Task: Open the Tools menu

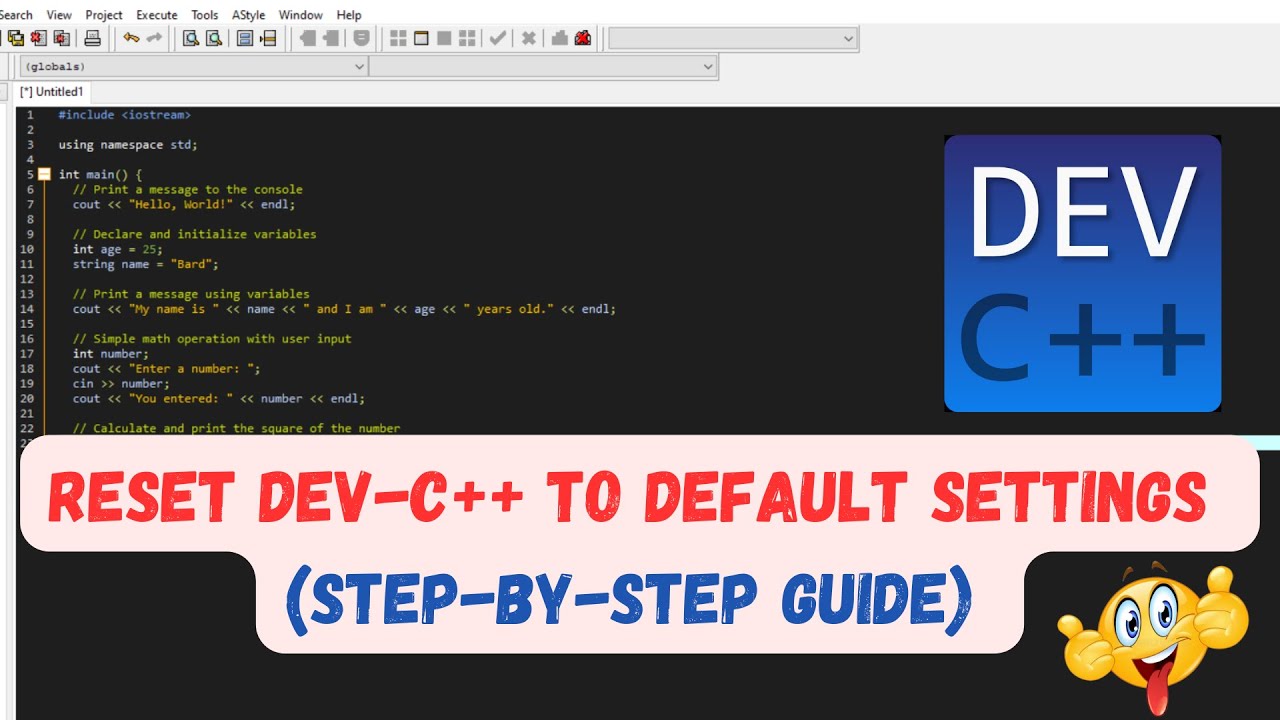Action: coord(205,15)
